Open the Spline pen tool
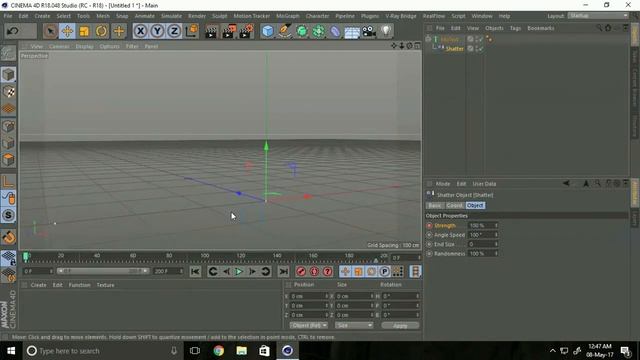 pyautogui.click(x=284, y=31)
